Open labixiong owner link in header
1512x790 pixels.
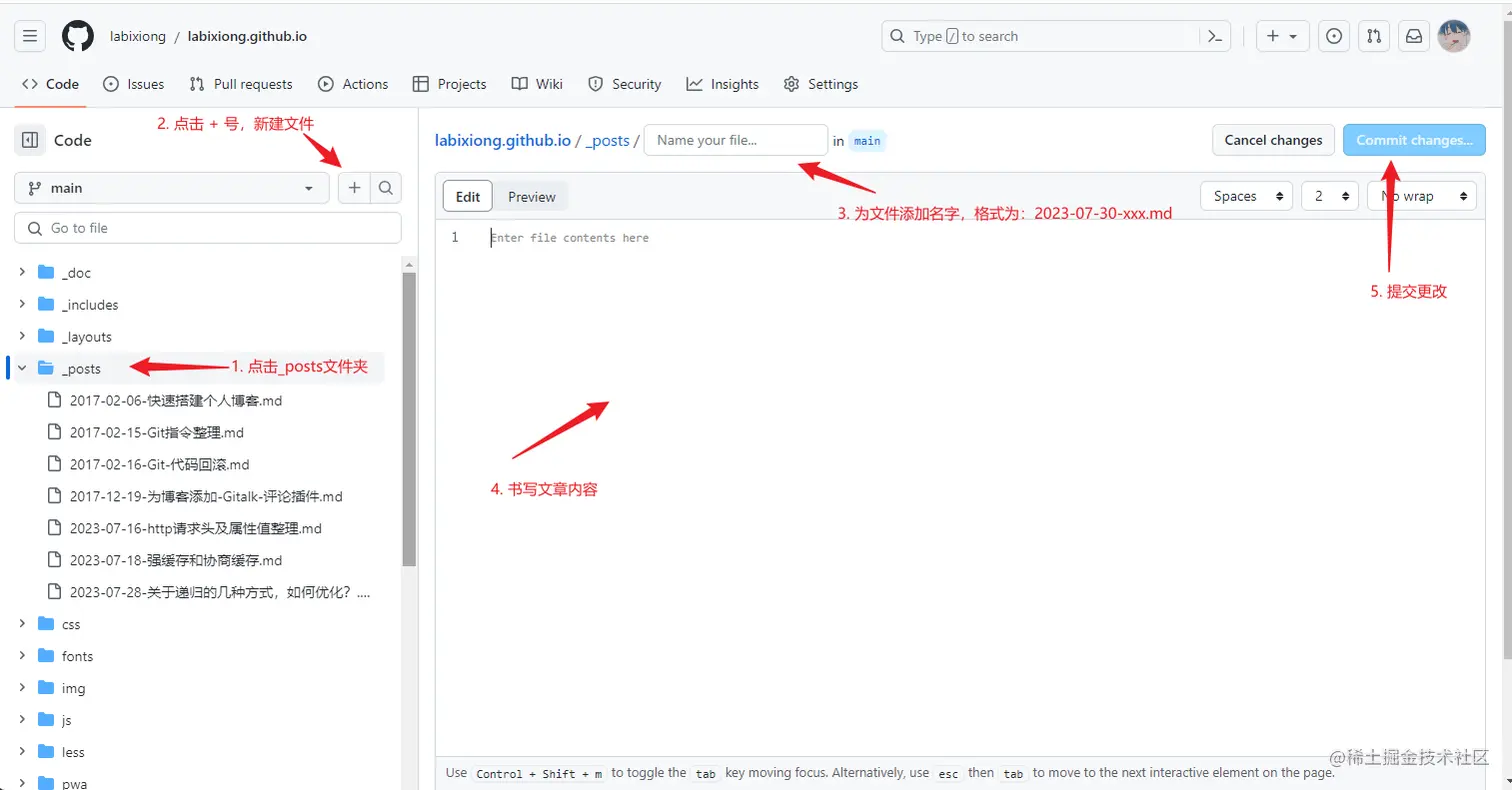(x=137, y=36)
